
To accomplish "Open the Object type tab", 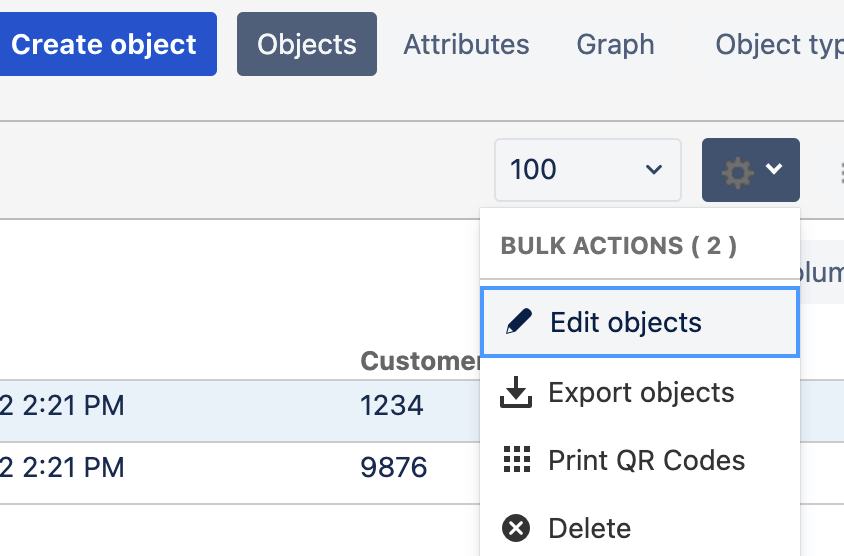I will (778, 45).
